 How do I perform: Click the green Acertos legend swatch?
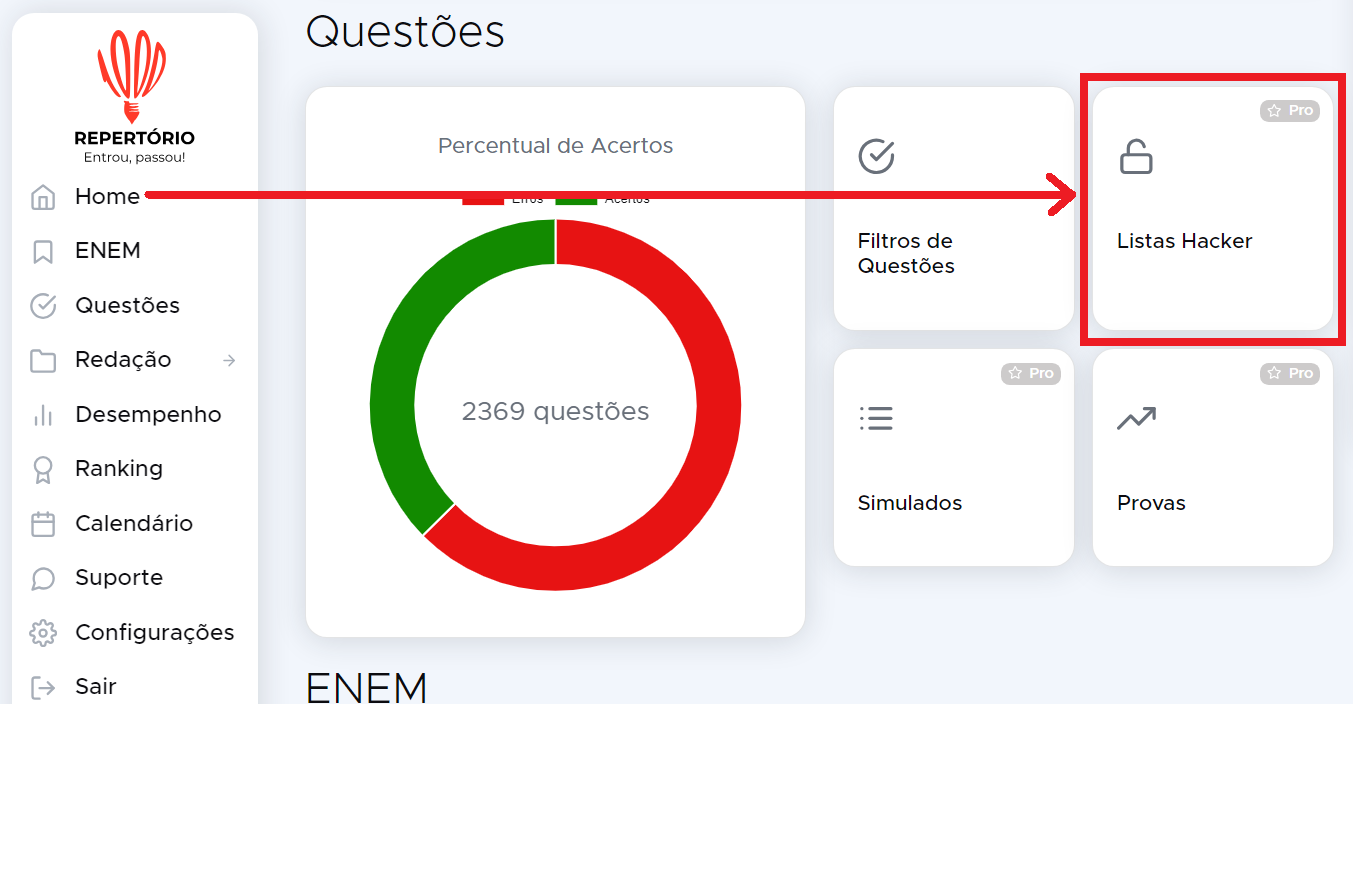(x=576, y=202)
